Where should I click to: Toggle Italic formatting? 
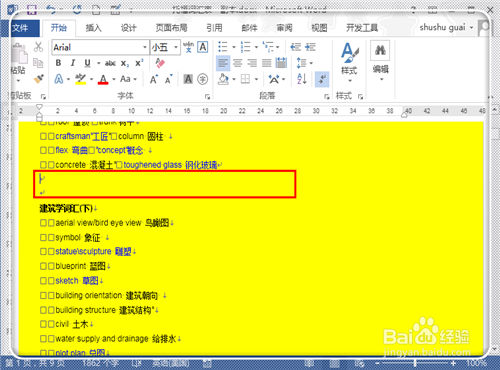coord(73,63)
